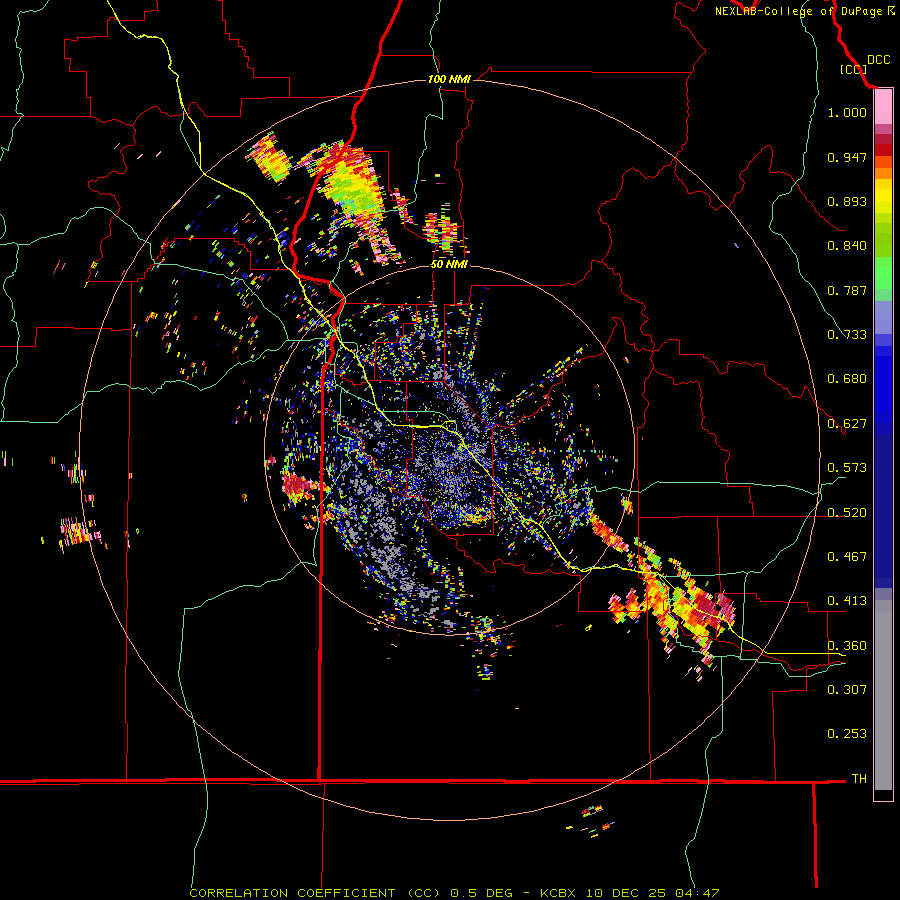The height and width of the screenshot is (900, 900).
Task: Click the DCC product label
Action: (x=879, y=60)
